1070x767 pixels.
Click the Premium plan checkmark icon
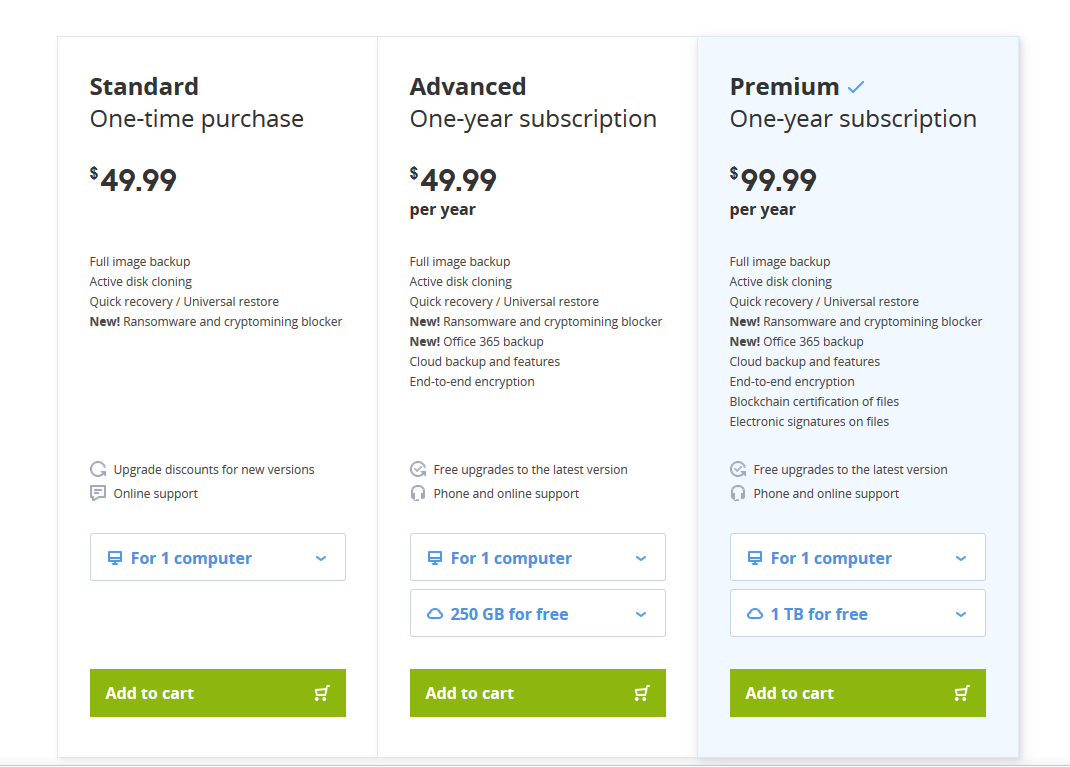point(856,87)
